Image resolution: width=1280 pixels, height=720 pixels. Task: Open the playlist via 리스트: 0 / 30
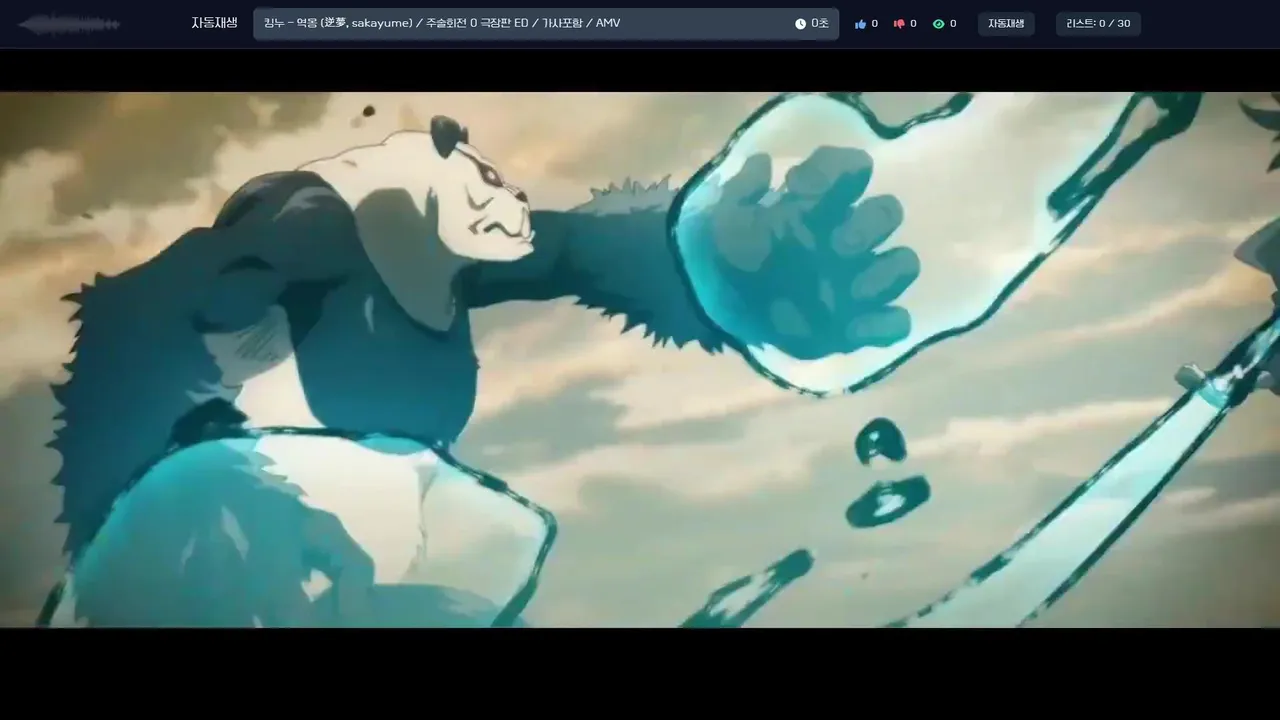tap(1098, 24)
